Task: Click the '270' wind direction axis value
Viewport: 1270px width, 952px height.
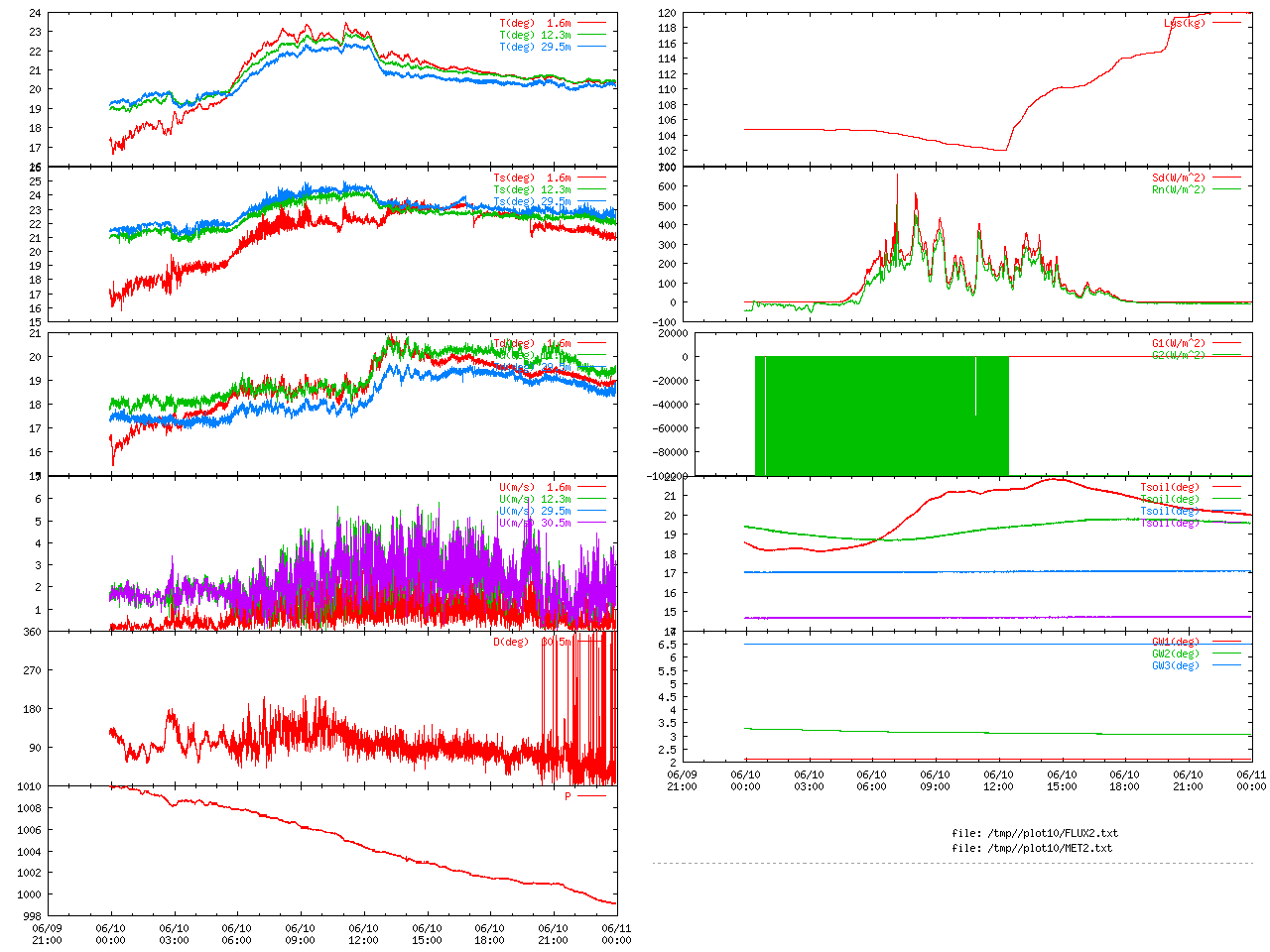Action: coord(33,671)
